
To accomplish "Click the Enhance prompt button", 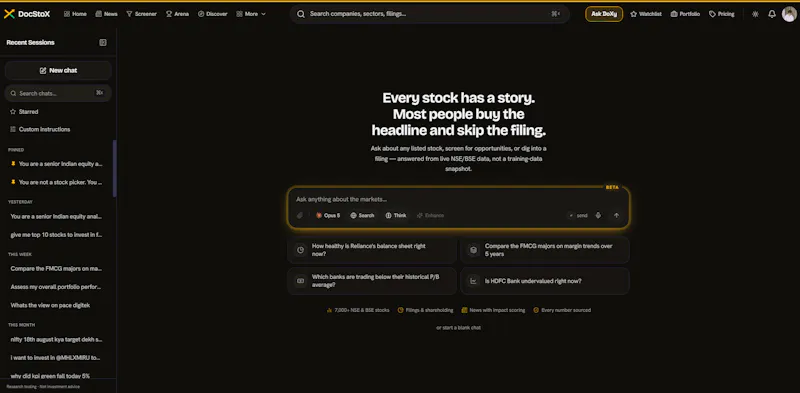I will coord(430,215).
